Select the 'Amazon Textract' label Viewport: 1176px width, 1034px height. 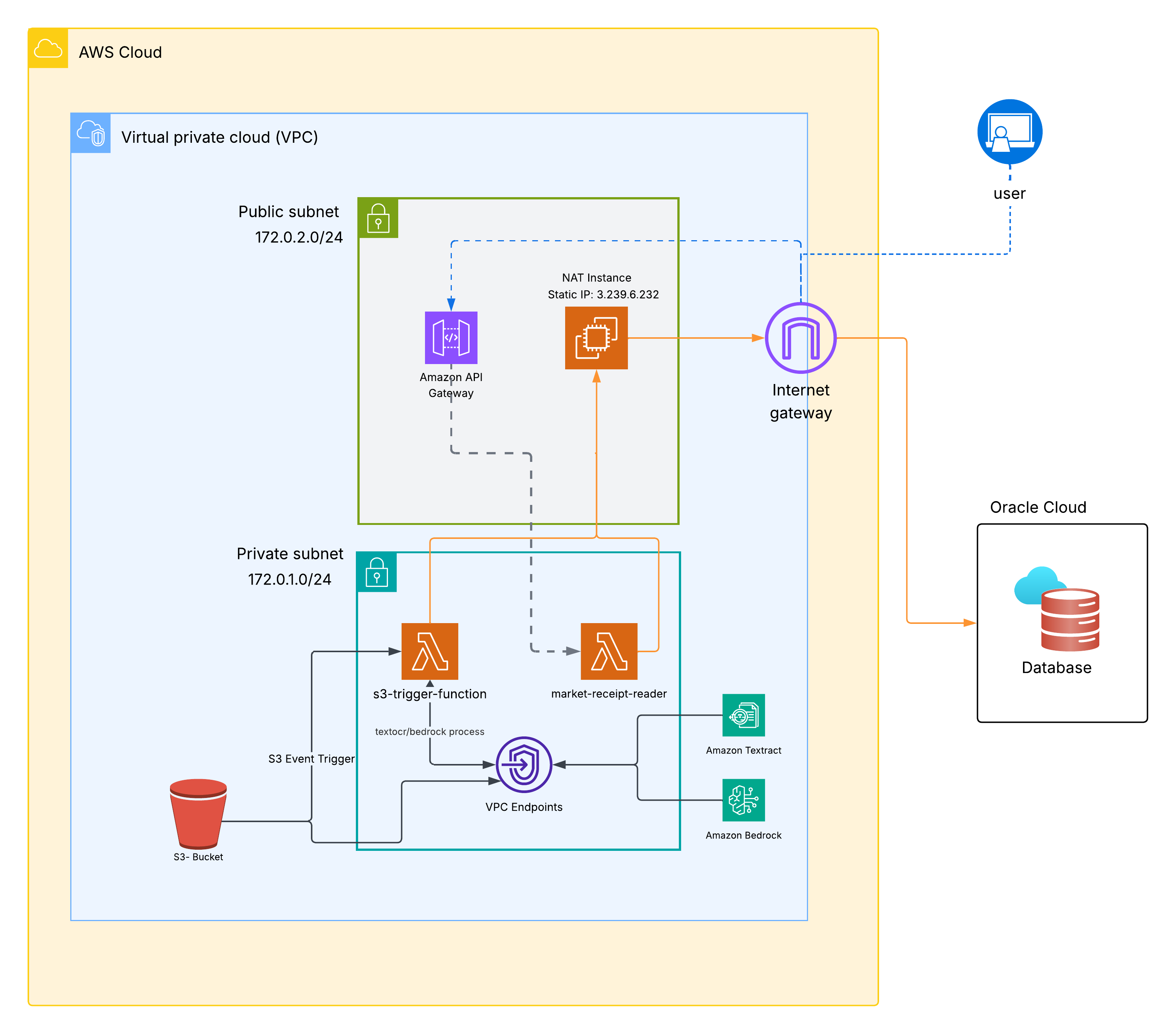tap(743, 750)
